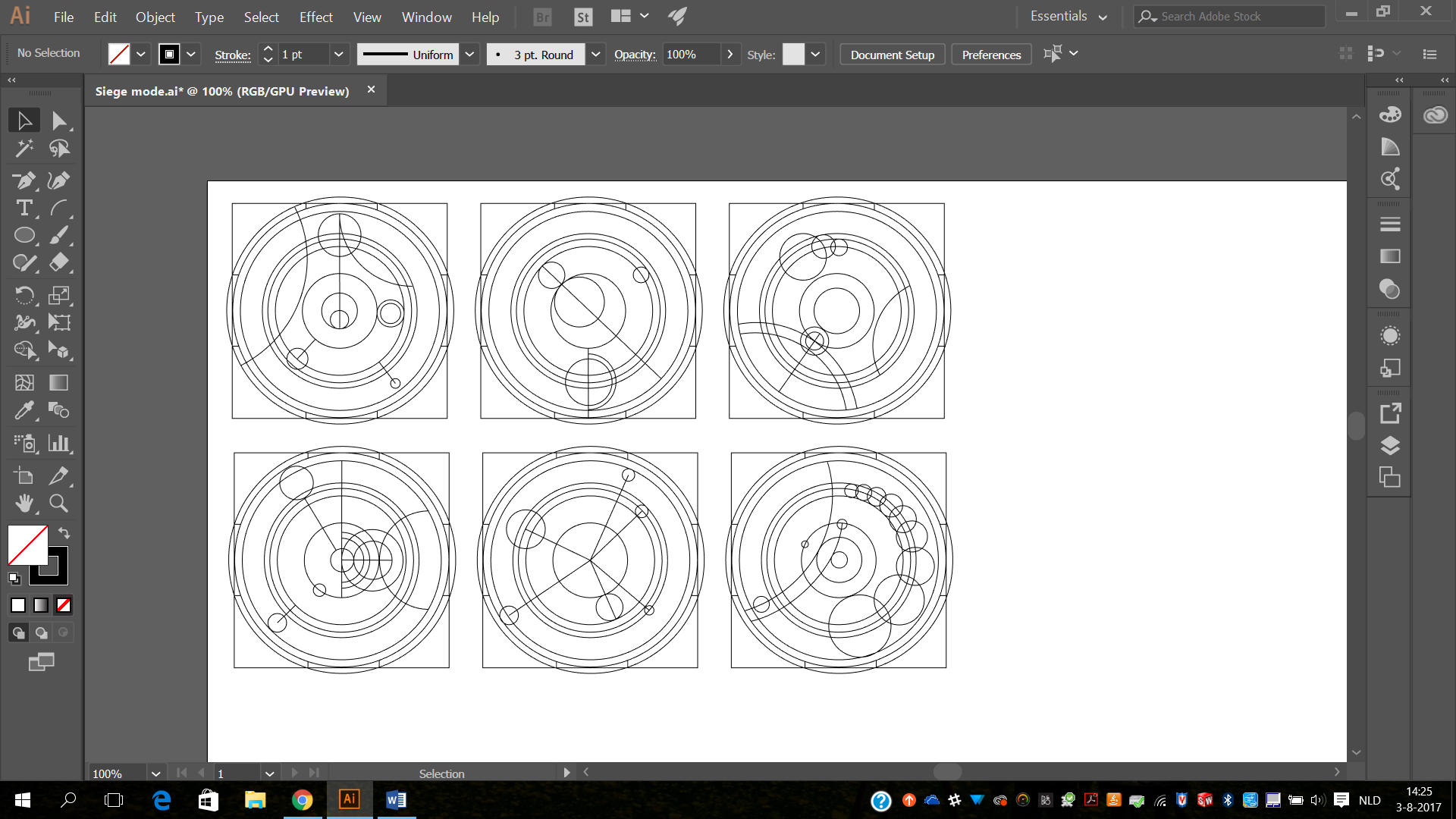Select the Magic Wand tool
The width and height of the screenshot is (1456, 819).
[24, 149]
